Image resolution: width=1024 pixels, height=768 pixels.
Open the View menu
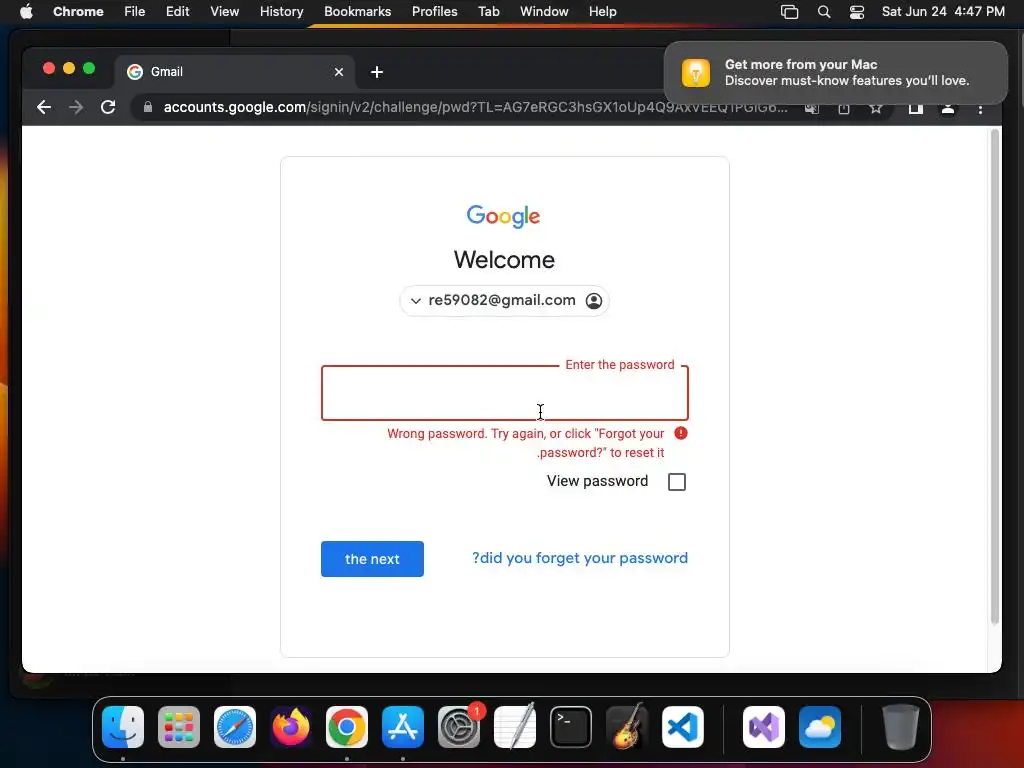click(225, 12)
